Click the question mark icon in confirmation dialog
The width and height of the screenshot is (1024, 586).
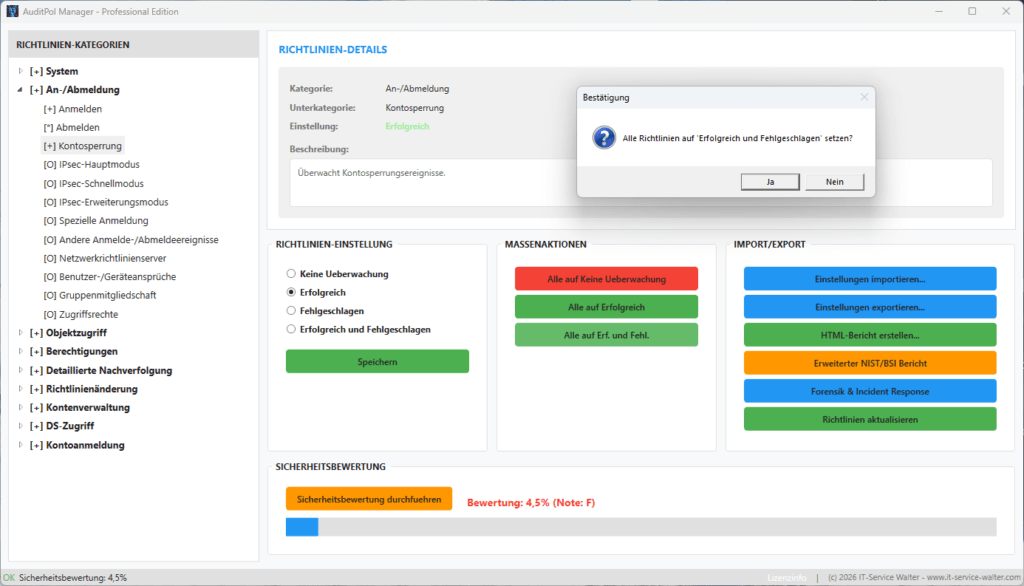[603, 138]
